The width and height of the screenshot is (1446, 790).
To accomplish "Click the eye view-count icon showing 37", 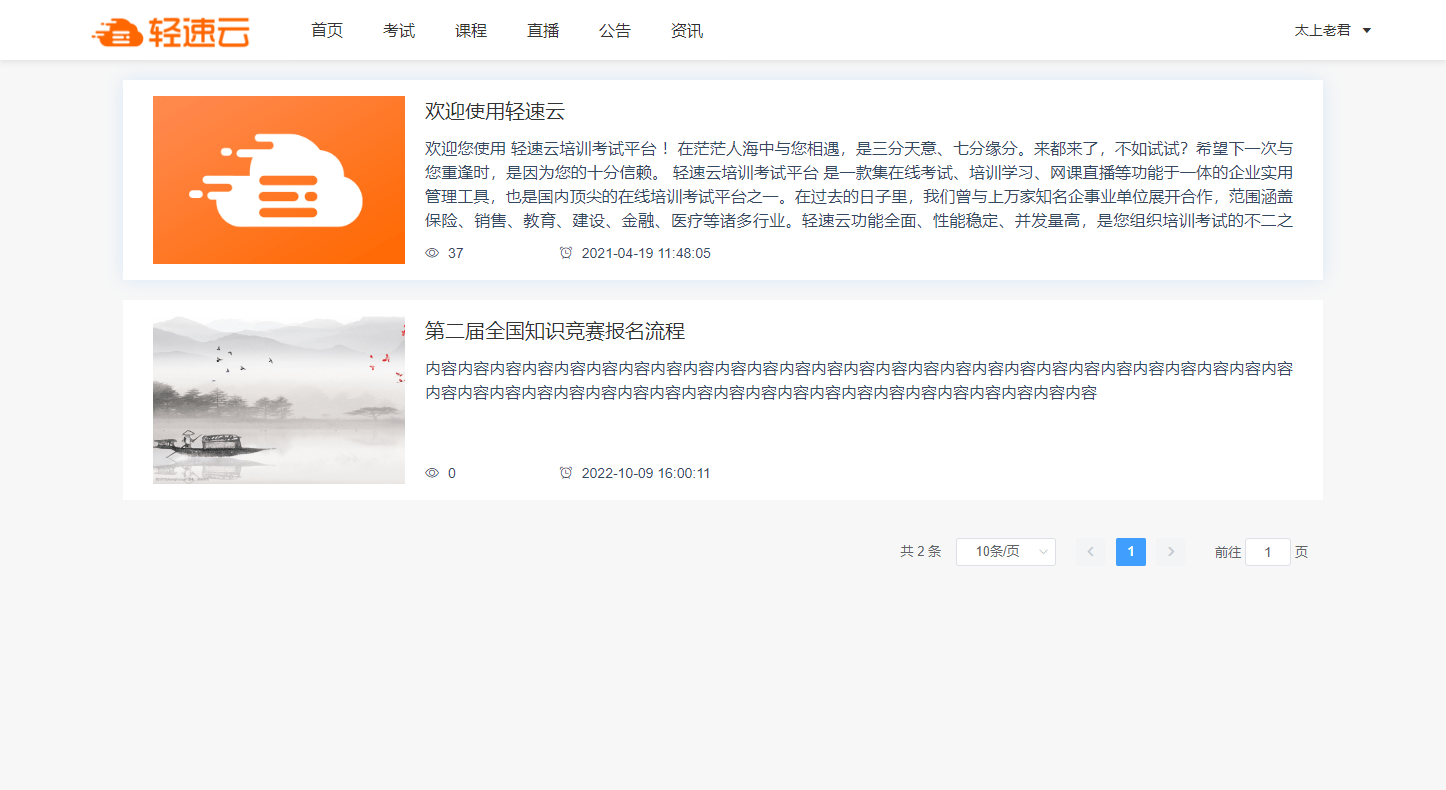I will [x=432, y=253].
